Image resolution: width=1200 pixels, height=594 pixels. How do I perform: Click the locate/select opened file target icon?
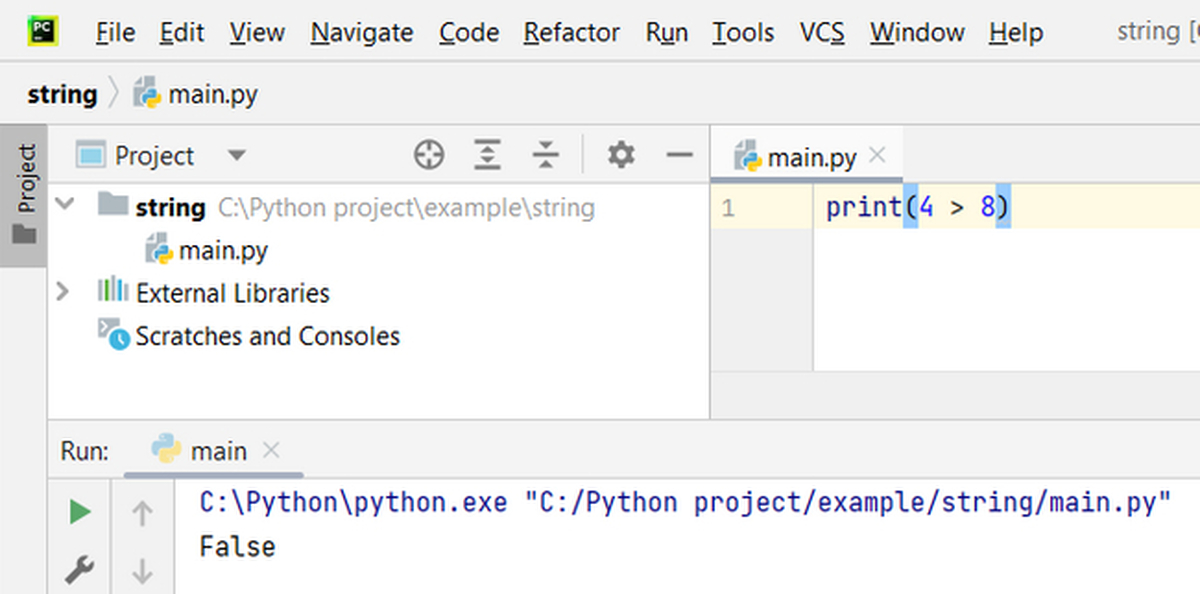pyautogui.click(x=429, y=155)
